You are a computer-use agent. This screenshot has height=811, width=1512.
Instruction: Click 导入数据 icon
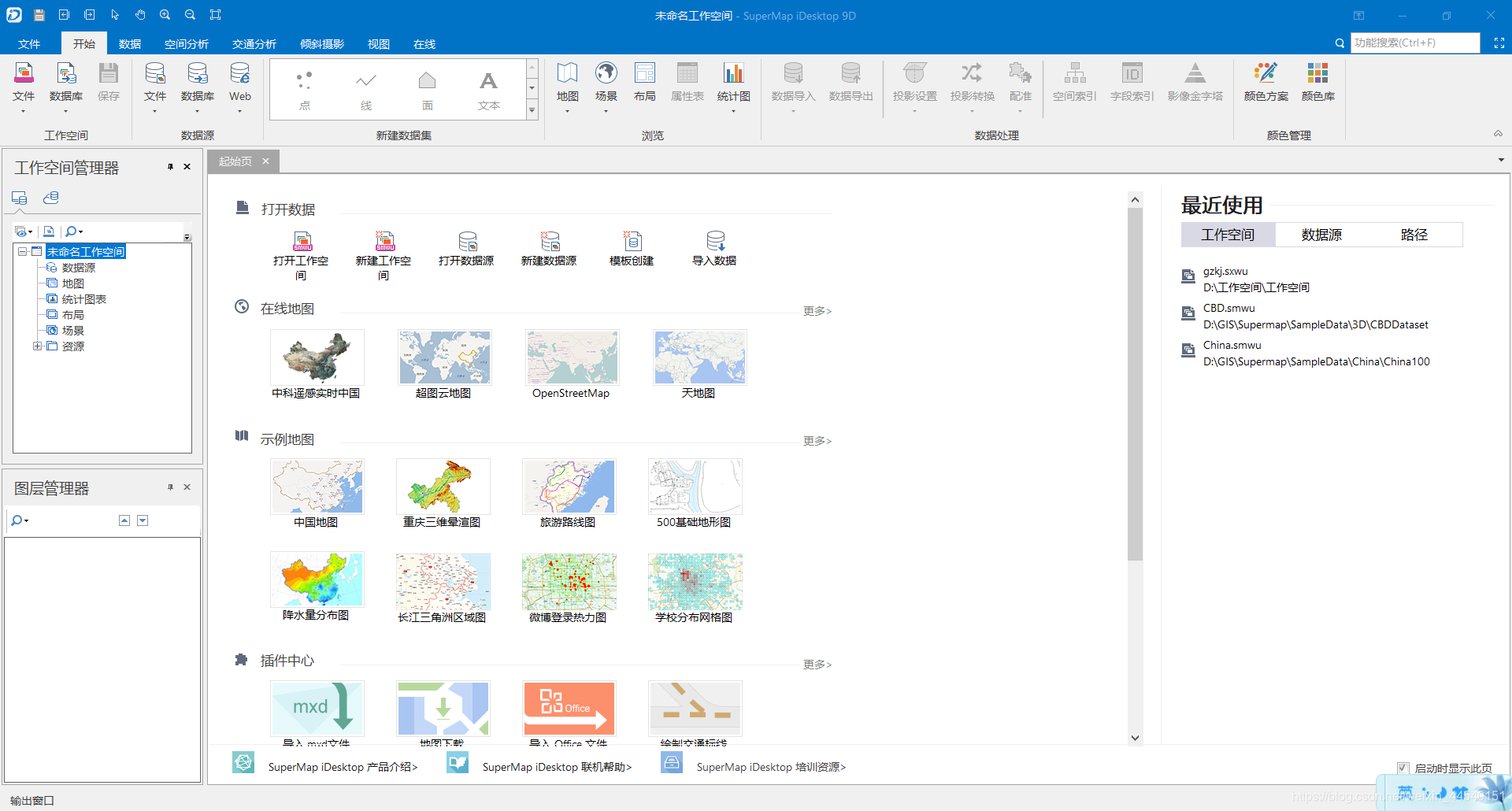coord(714,250)
